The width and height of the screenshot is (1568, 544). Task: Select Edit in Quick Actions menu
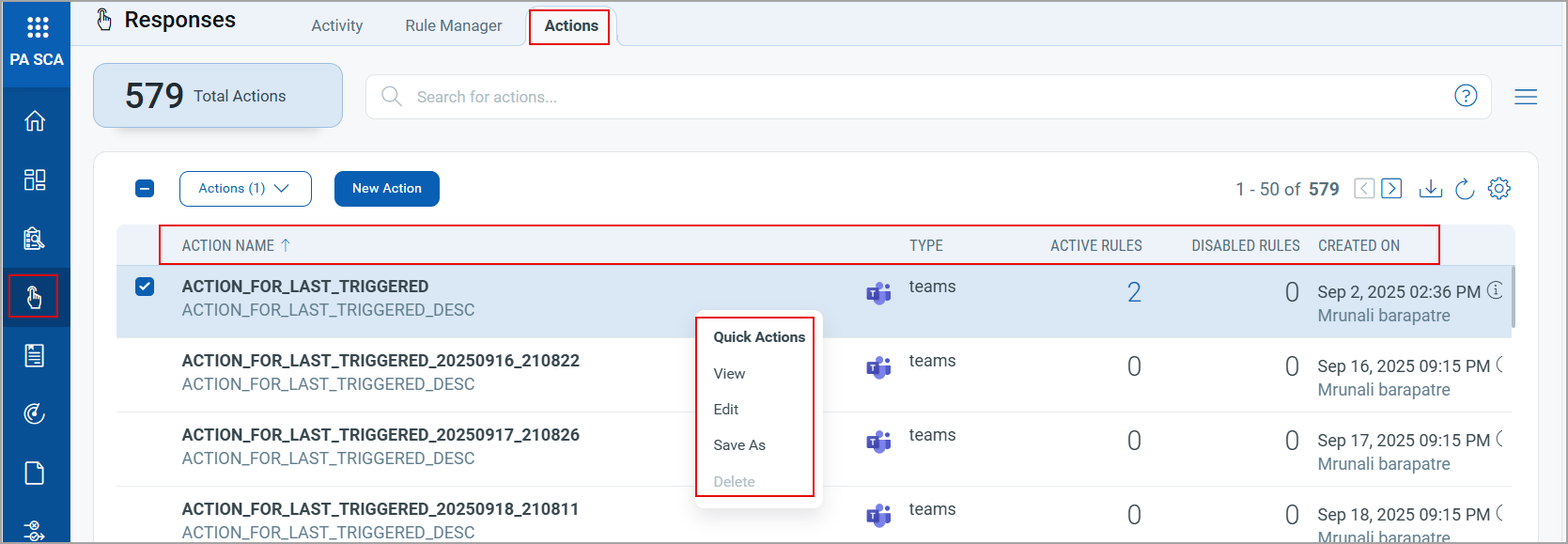click(x=726, y=410)
